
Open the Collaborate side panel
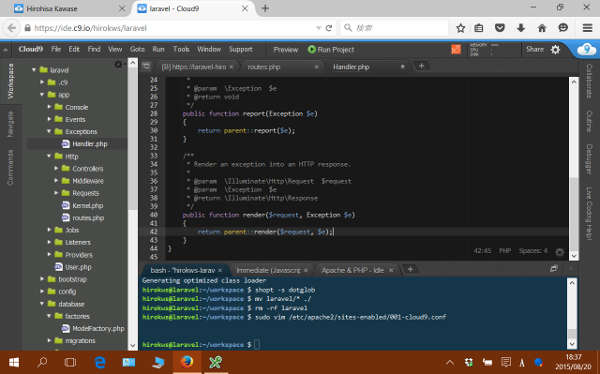click(589, 81)
